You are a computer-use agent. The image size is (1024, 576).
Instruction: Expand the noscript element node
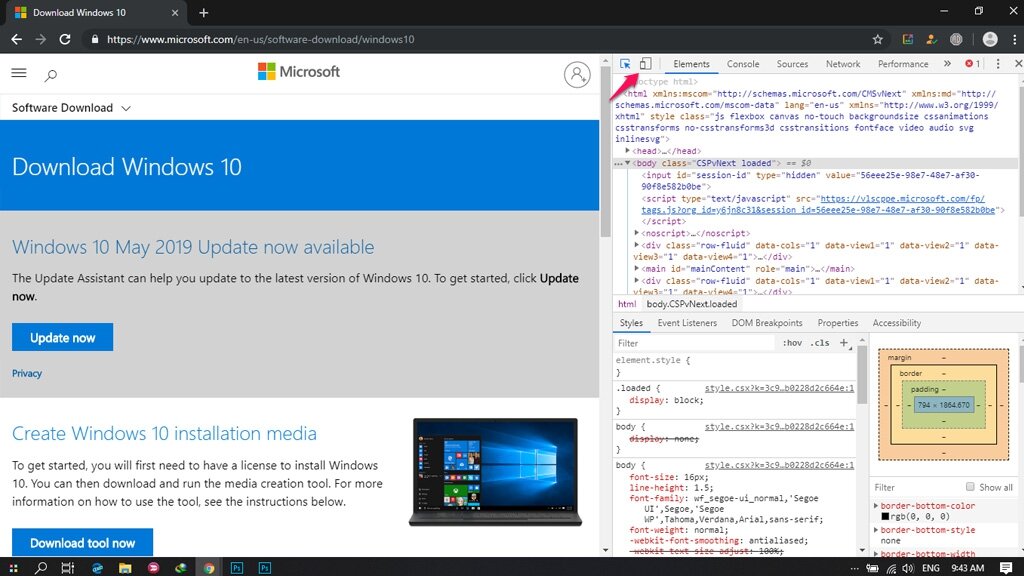point(637,232)
